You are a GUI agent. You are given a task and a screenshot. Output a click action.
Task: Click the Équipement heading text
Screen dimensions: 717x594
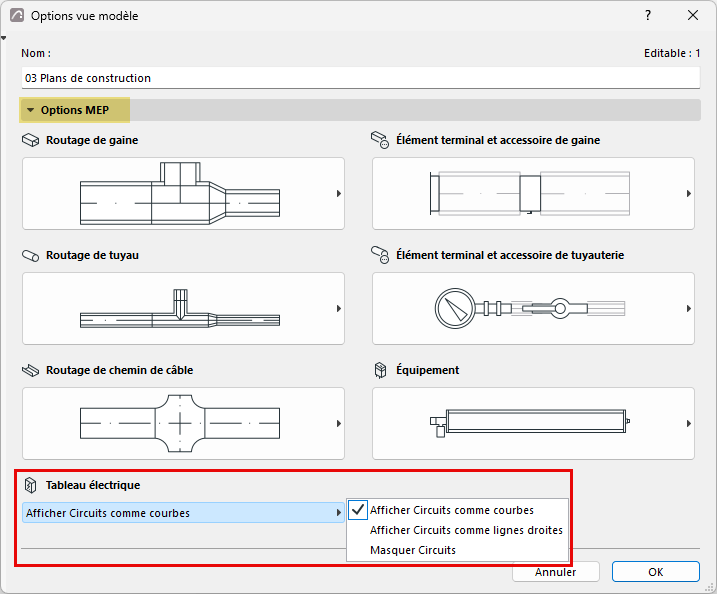click(428, 369)
